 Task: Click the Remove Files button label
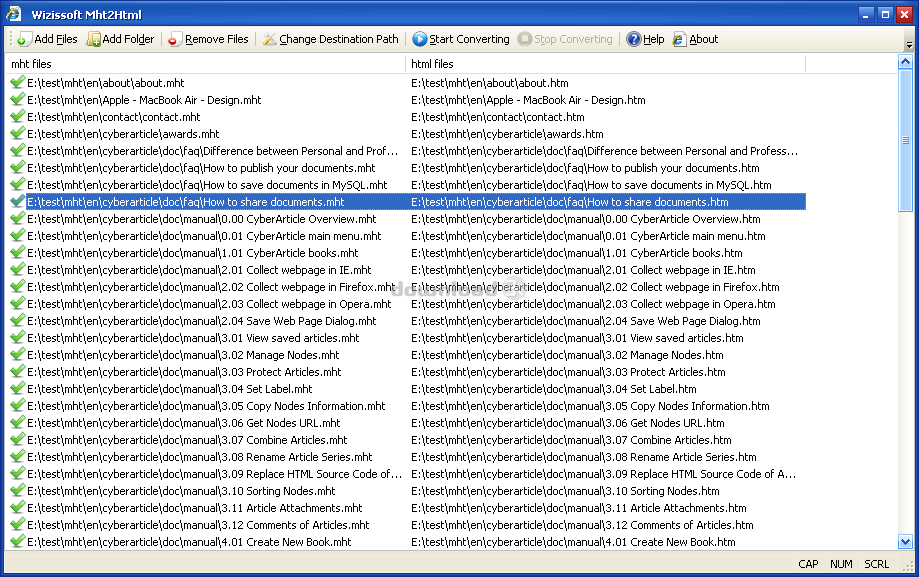pyautogui.click(x=217, y=39)
